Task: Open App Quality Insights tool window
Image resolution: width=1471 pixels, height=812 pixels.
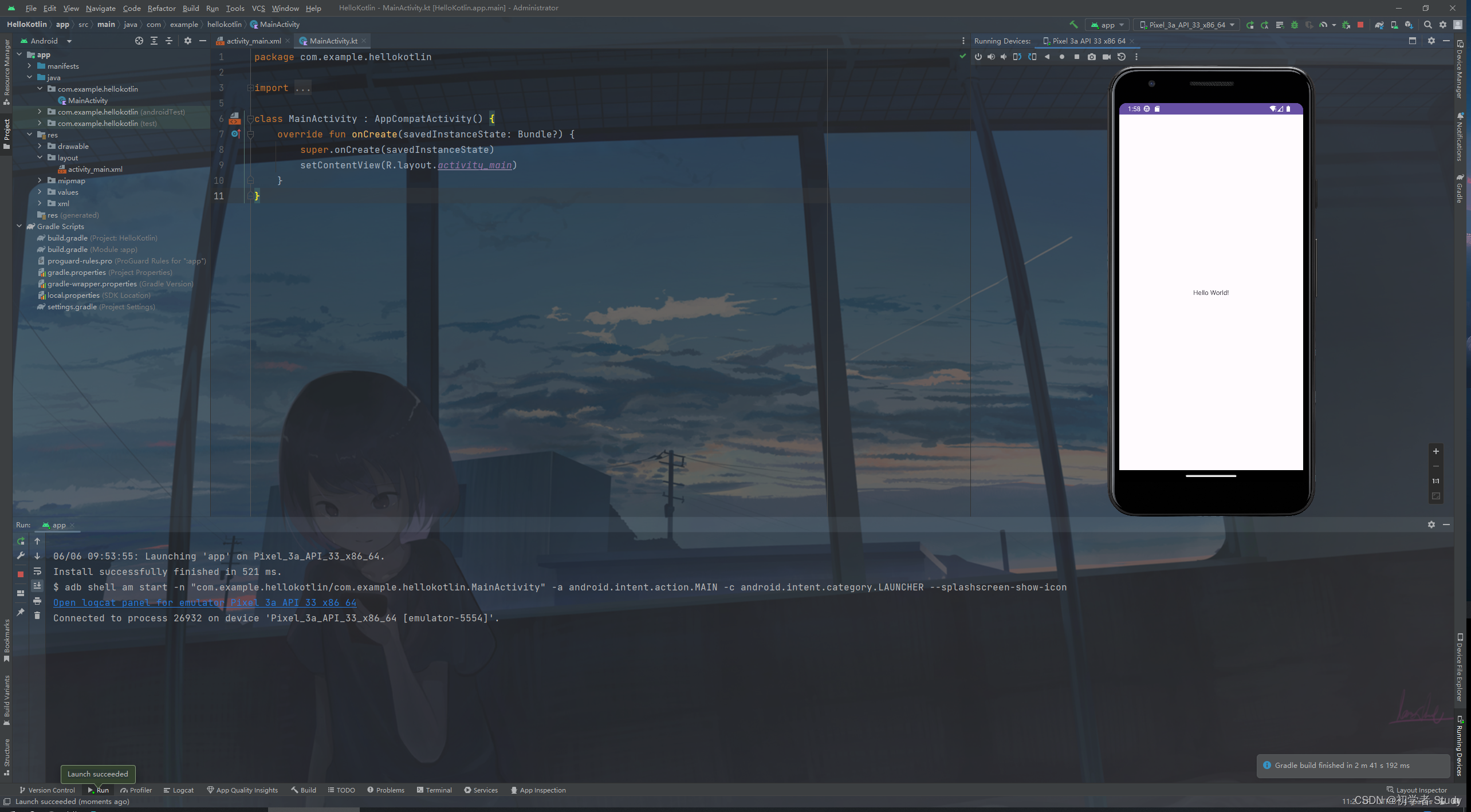Action: (242, 790)
